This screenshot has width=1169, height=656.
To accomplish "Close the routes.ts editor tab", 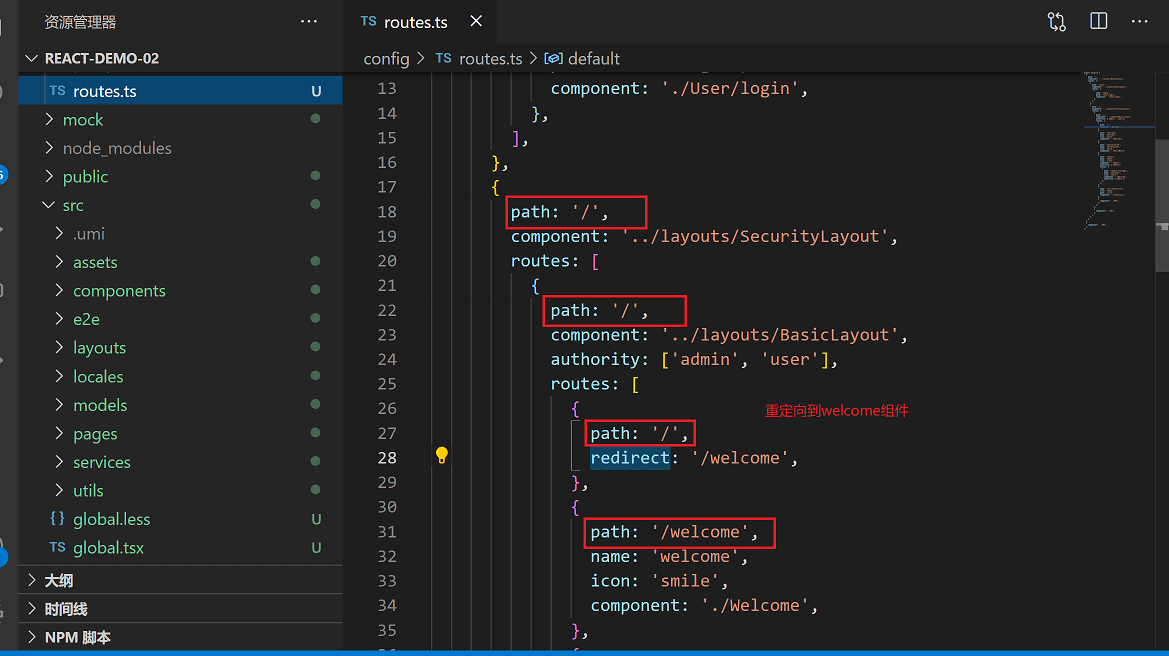I will pos(476,22).
